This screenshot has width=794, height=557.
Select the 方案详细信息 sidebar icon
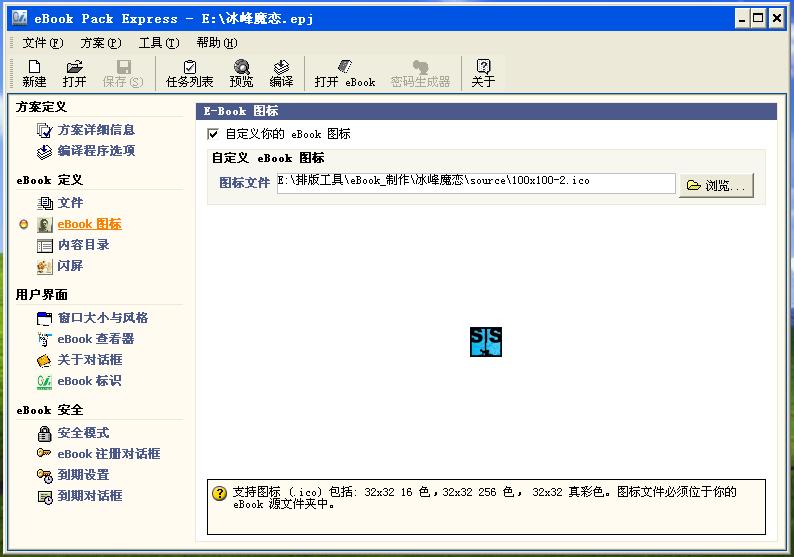coord(45,131)
